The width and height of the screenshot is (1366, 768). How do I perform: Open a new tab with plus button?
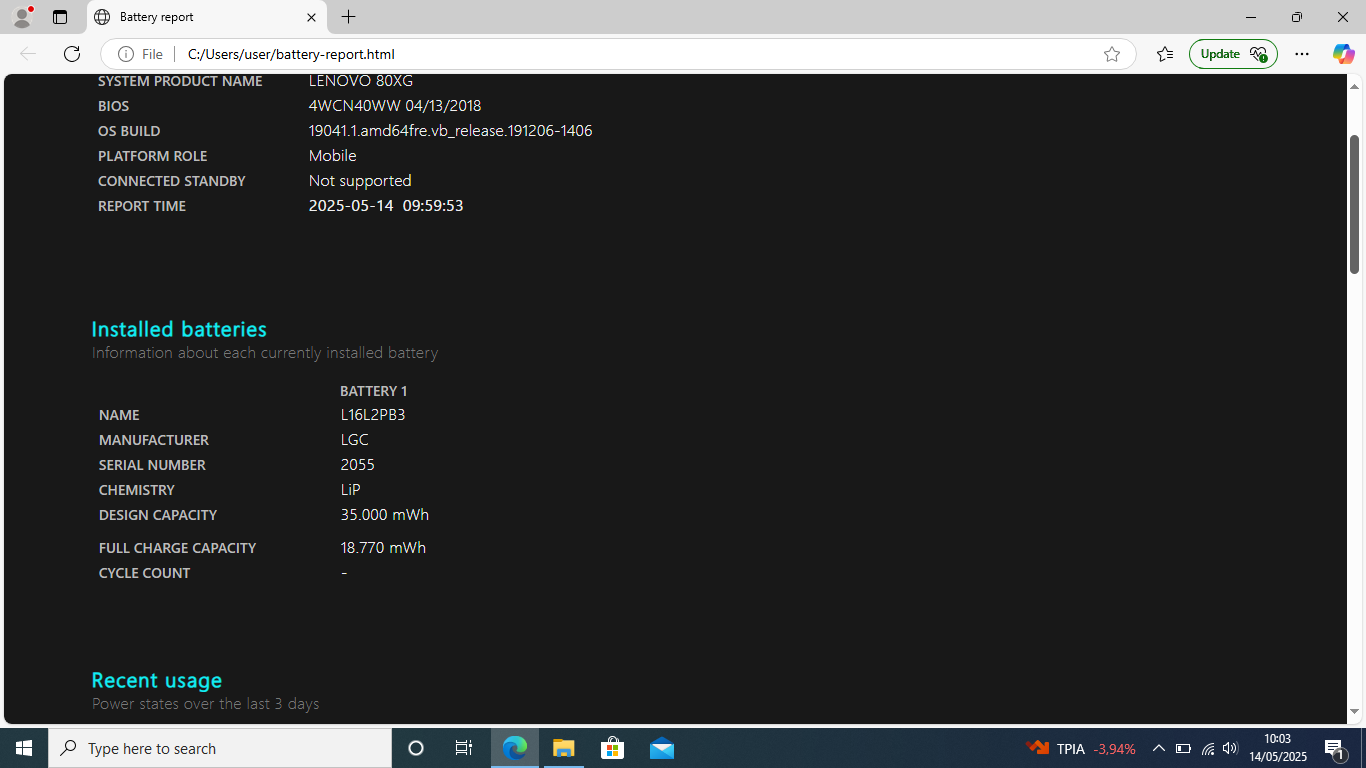(348, 17)
